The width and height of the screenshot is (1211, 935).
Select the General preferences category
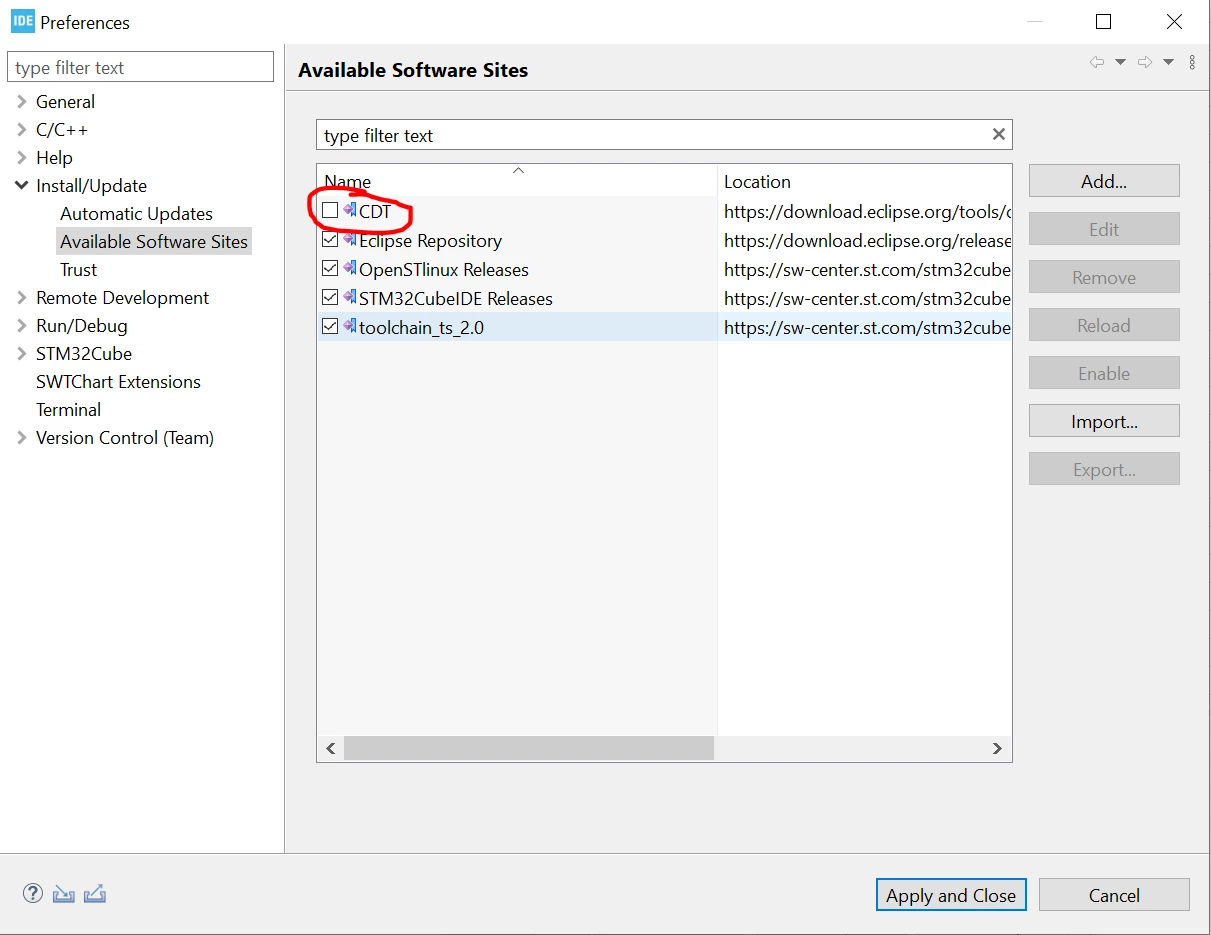coord(65,101)
